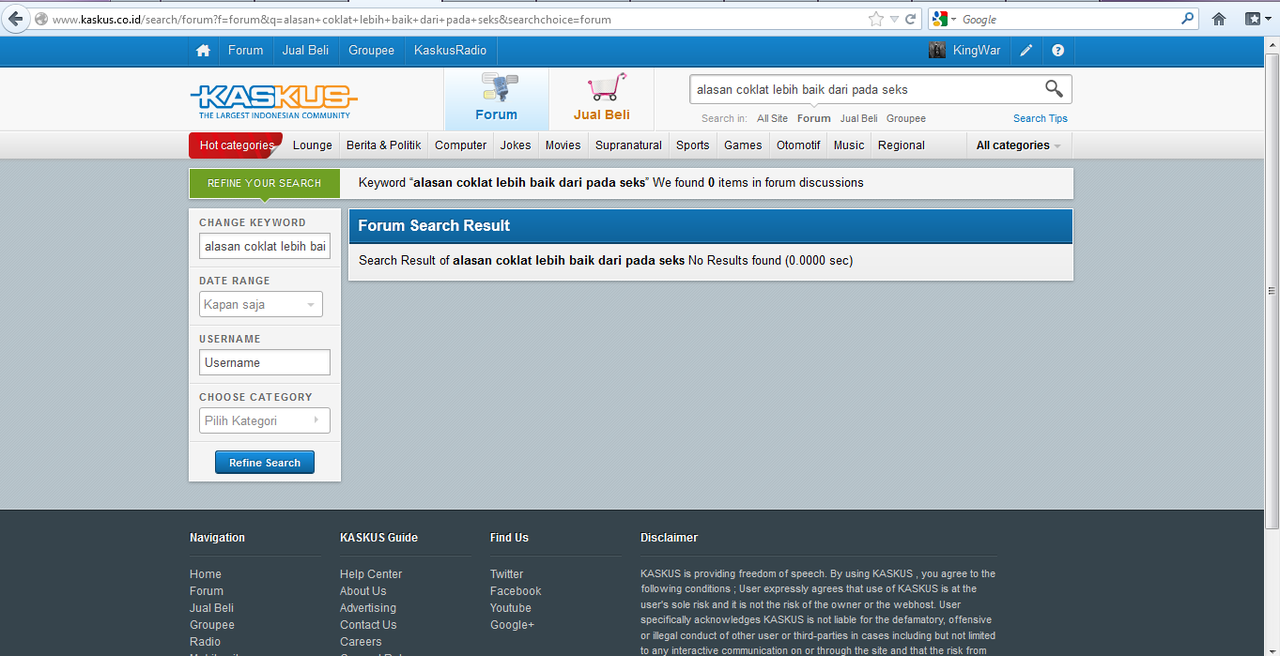Viewport: 1280px width, 656px height.
Task: Click the KASKUS logo
Action: pos(274,101)
